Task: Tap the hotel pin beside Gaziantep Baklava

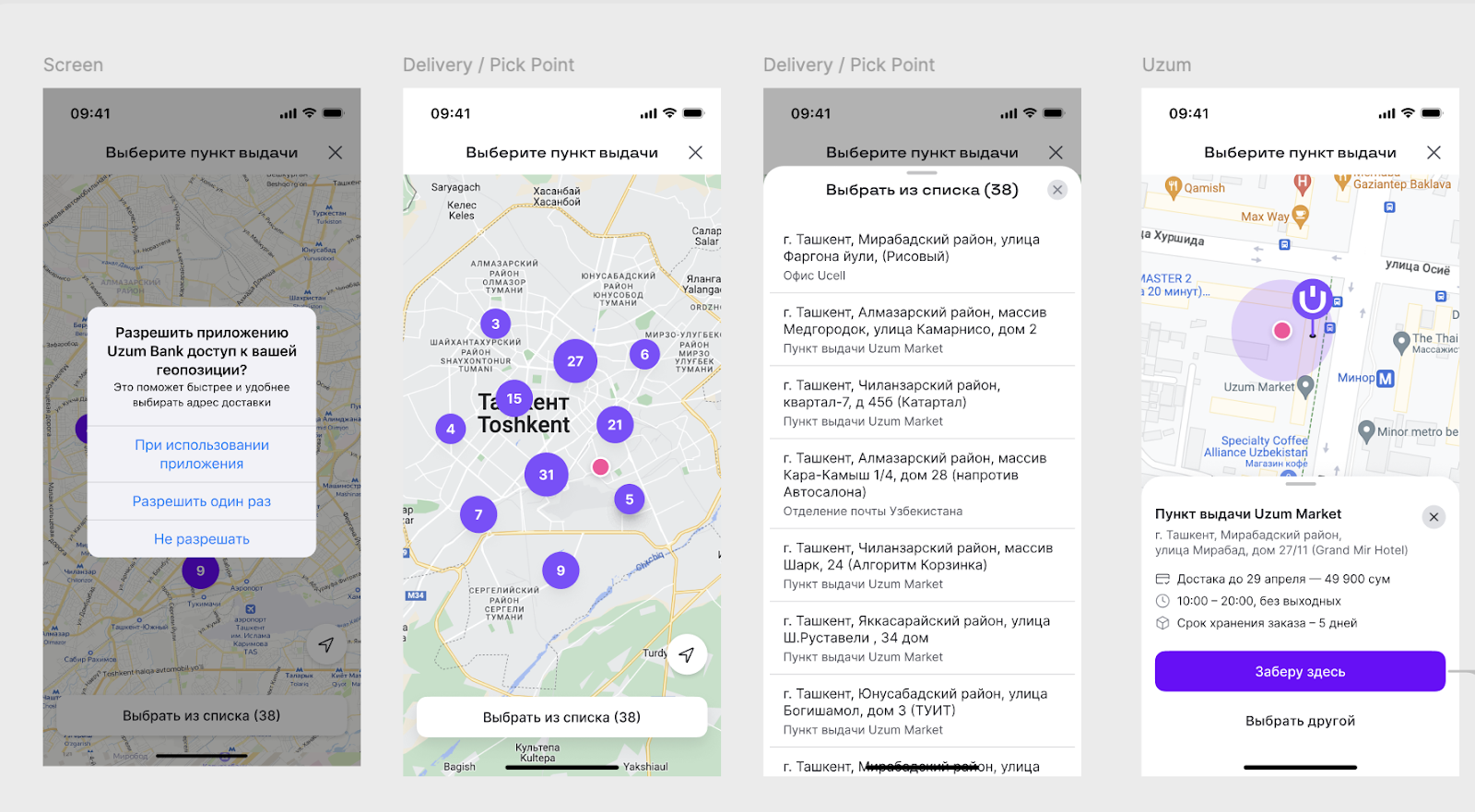Action: point(1302,183)
